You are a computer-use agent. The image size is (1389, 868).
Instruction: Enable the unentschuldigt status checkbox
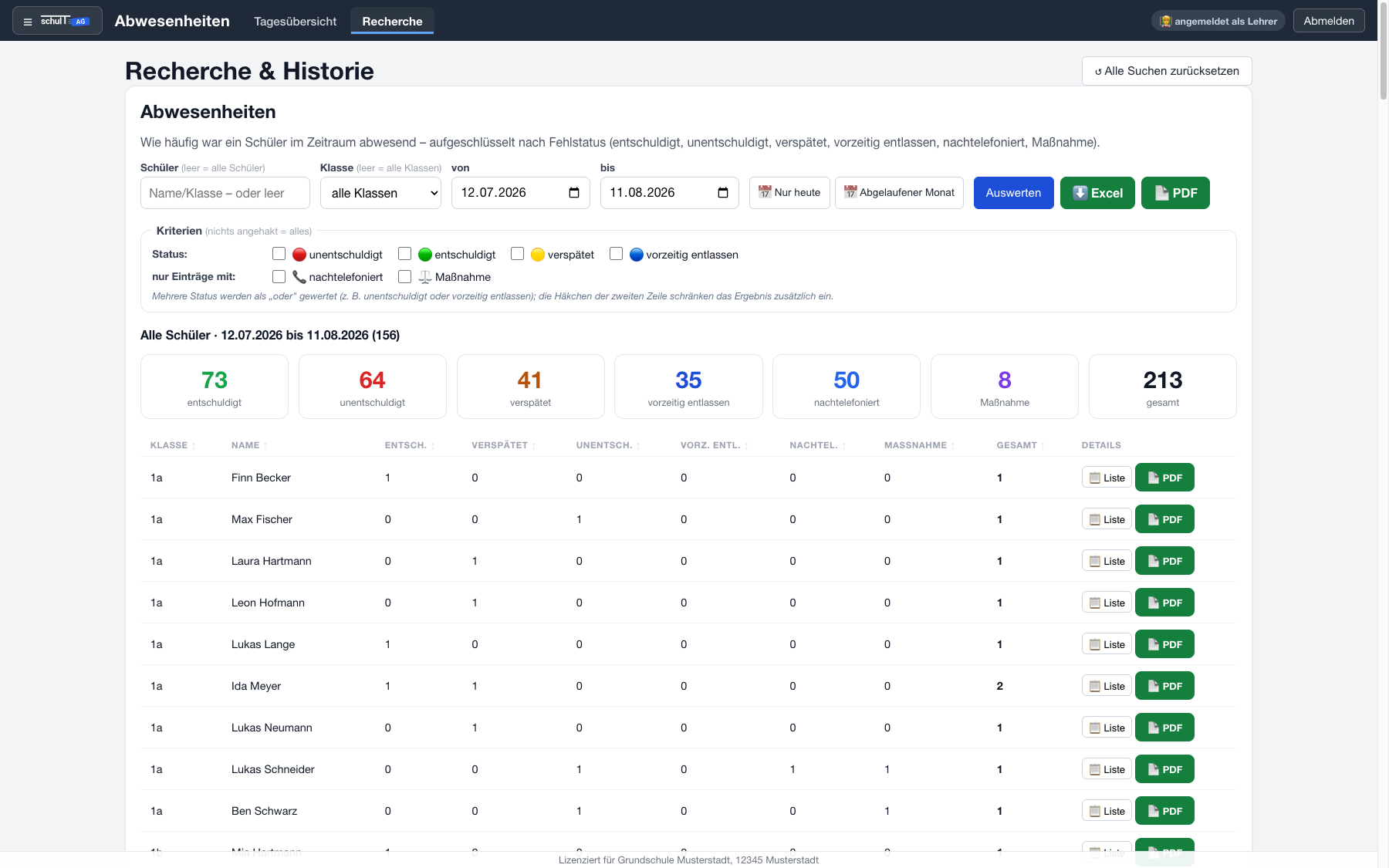tap(279, 254)
